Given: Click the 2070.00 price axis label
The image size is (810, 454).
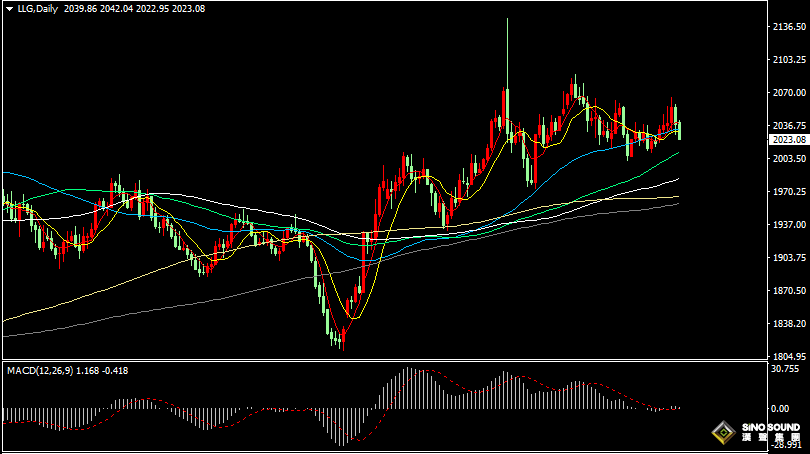Looking at the screenshot, I should pos(788,93).
